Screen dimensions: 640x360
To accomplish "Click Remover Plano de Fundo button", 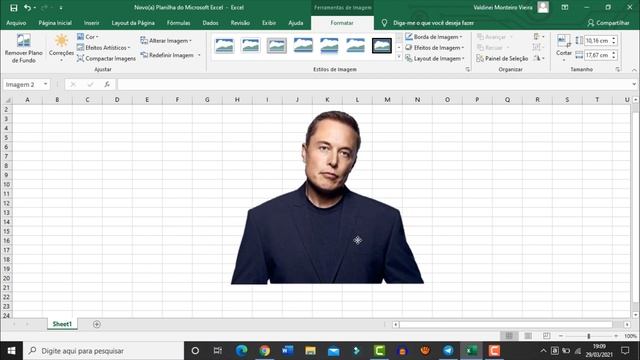I will coord(24,48).
